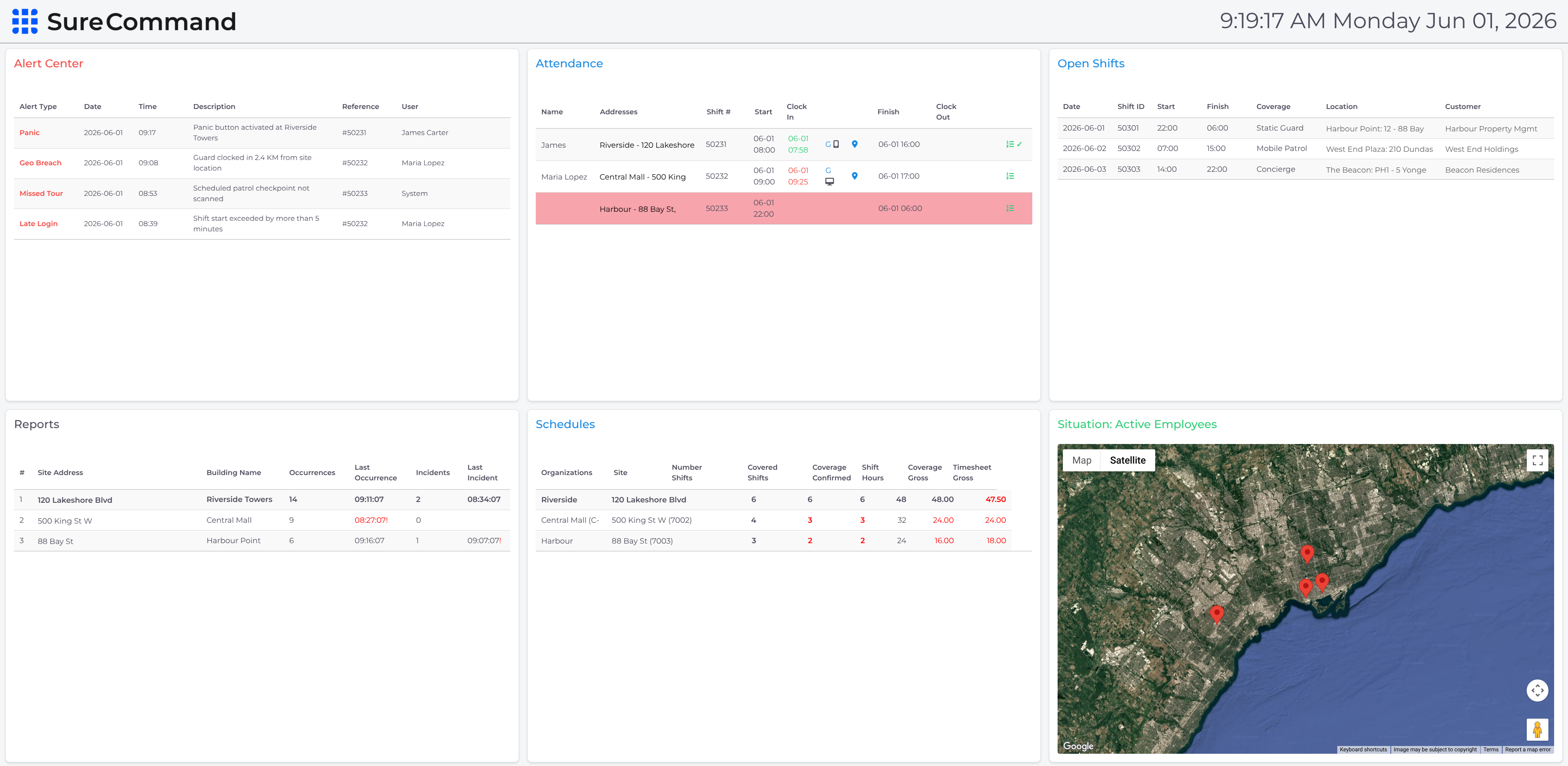The width and height of the screenshot is (1568, 766).
Task: Select the Geo Breach alert type
Action: [x=40, y=163]
